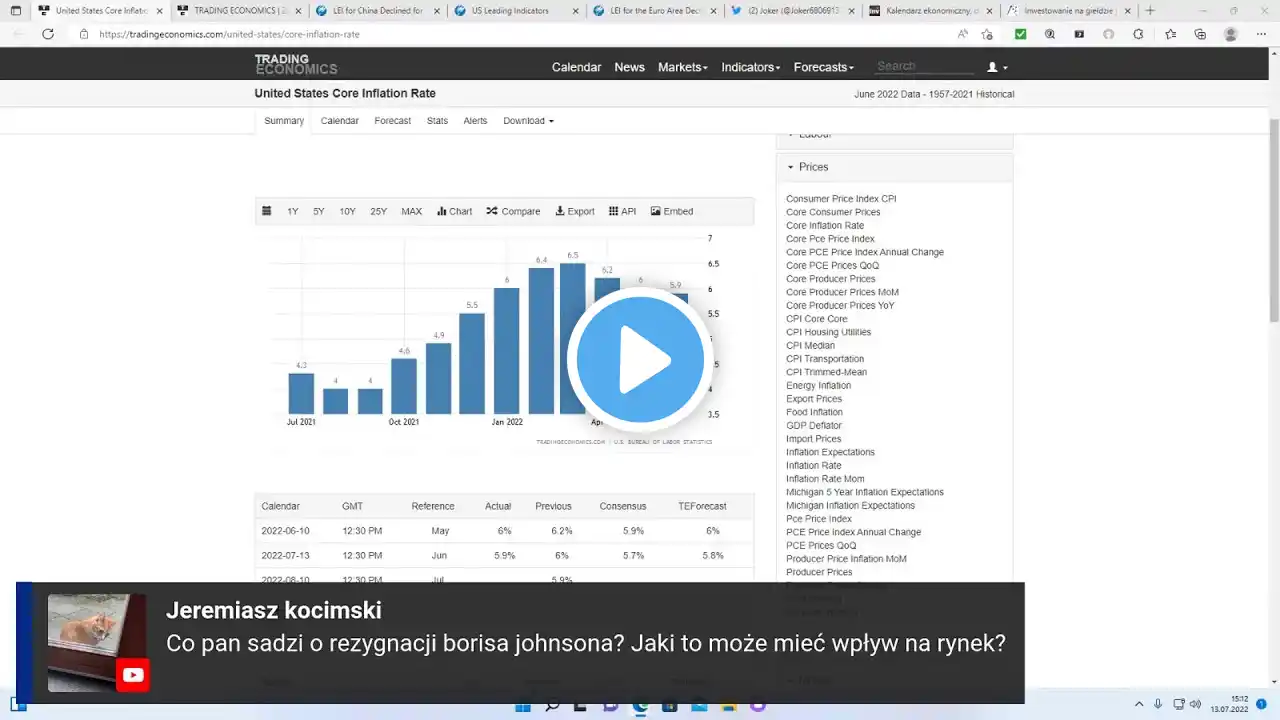Expand the Markets dropdown menu
The image size is (1280, 720).
[x=682, y=67]
